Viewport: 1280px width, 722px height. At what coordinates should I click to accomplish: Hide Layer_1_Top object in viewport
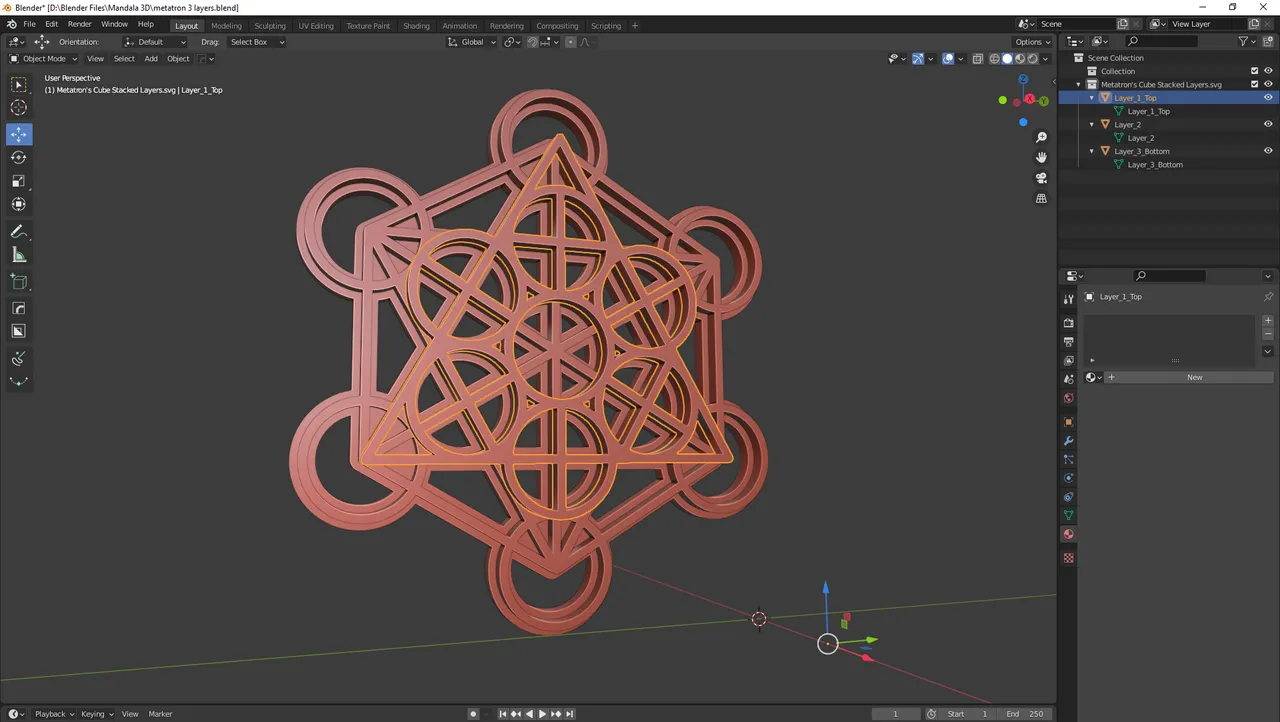[x=1268, y=98]
